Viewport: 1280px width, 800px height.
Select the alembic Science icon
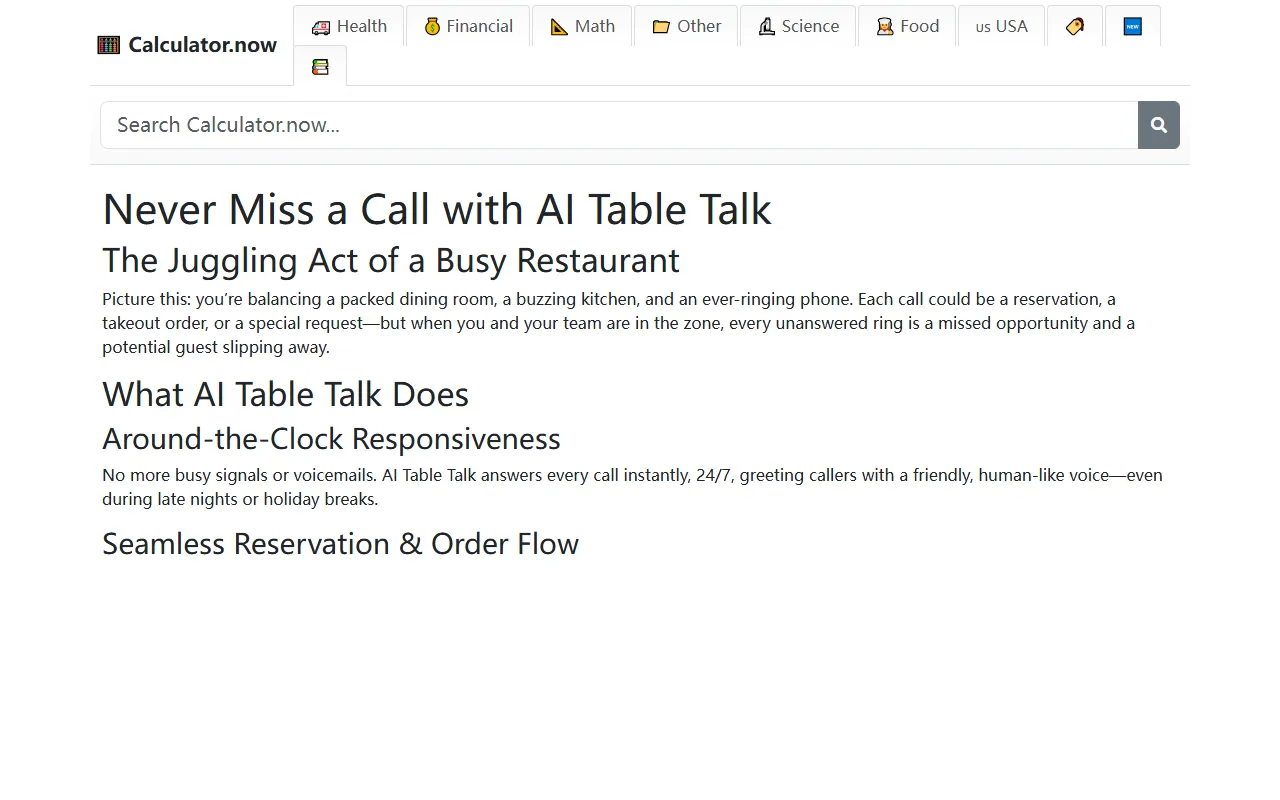click(x=769, y=26)
